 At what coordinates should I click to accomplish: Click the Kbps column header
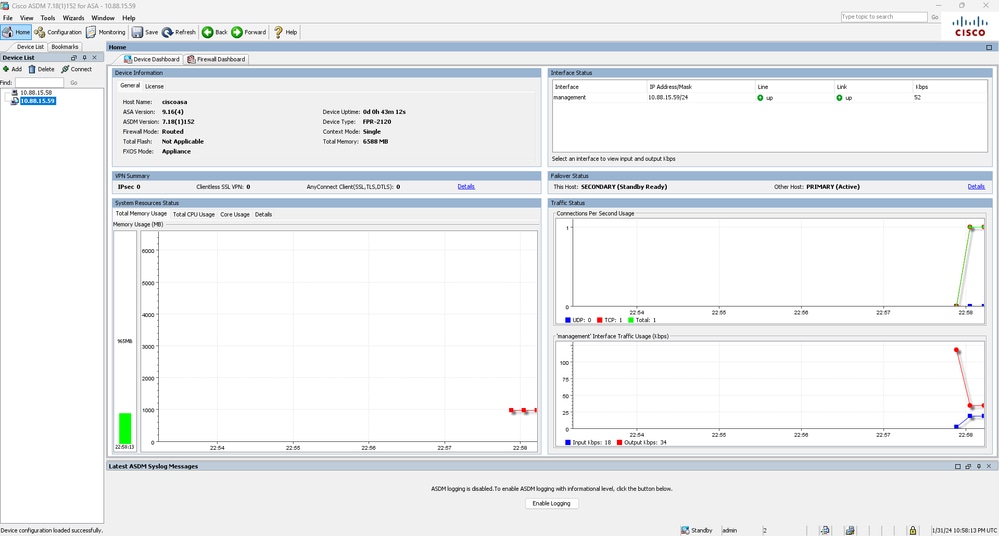coord(950,87)
